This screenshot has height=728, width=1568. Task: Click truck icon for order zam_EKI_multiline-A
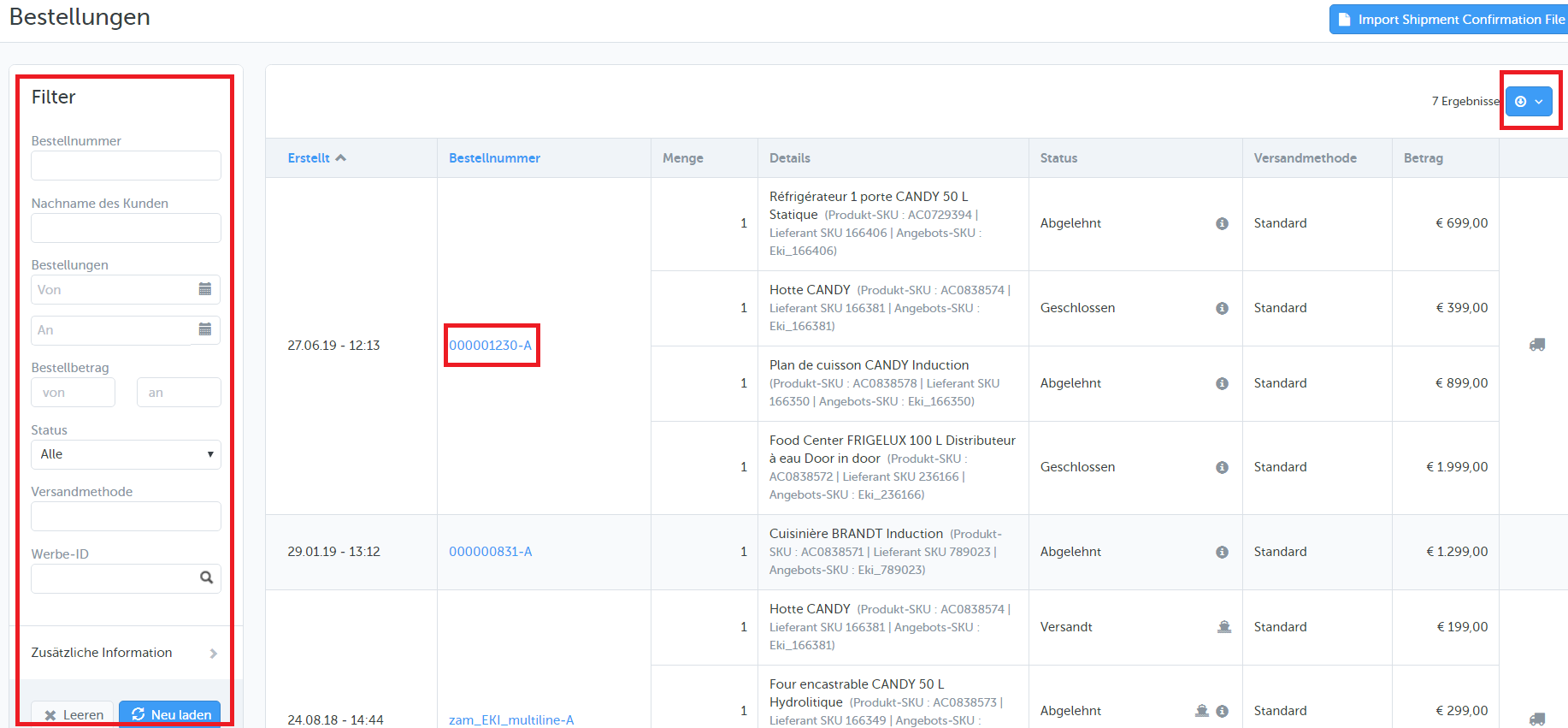coord(1537,719)
